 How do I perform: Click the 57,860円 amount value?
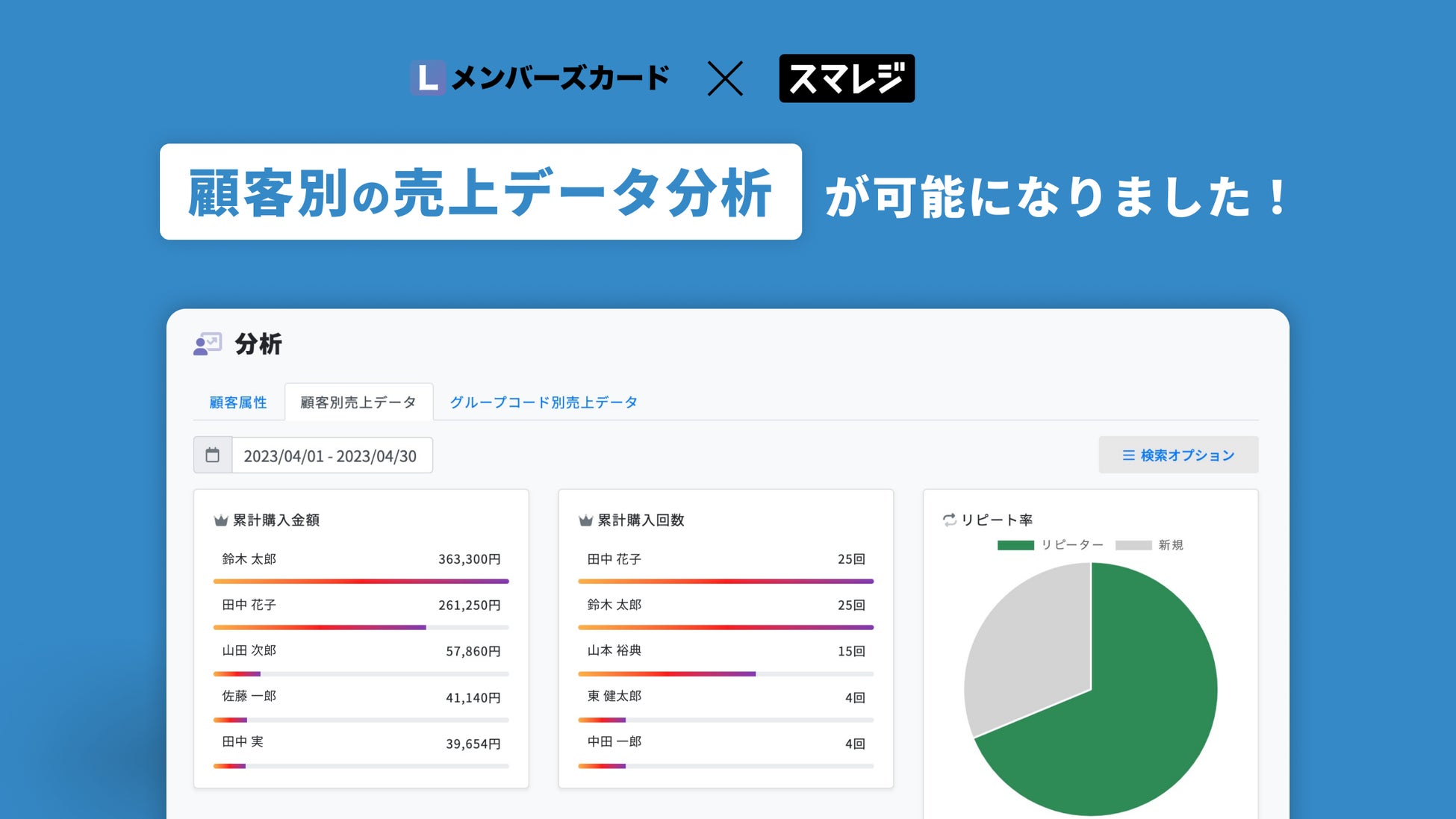pos(473,652)
